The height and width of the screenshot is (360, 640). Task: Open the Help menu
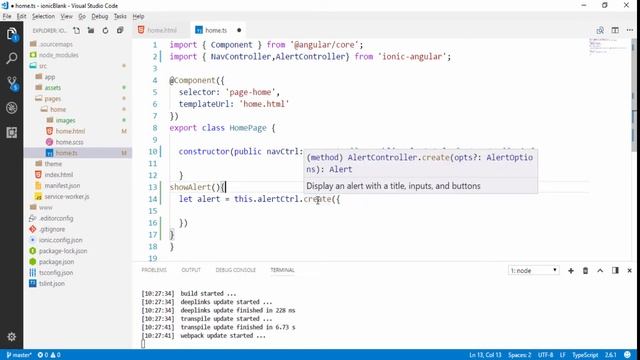tap(138, 16)
